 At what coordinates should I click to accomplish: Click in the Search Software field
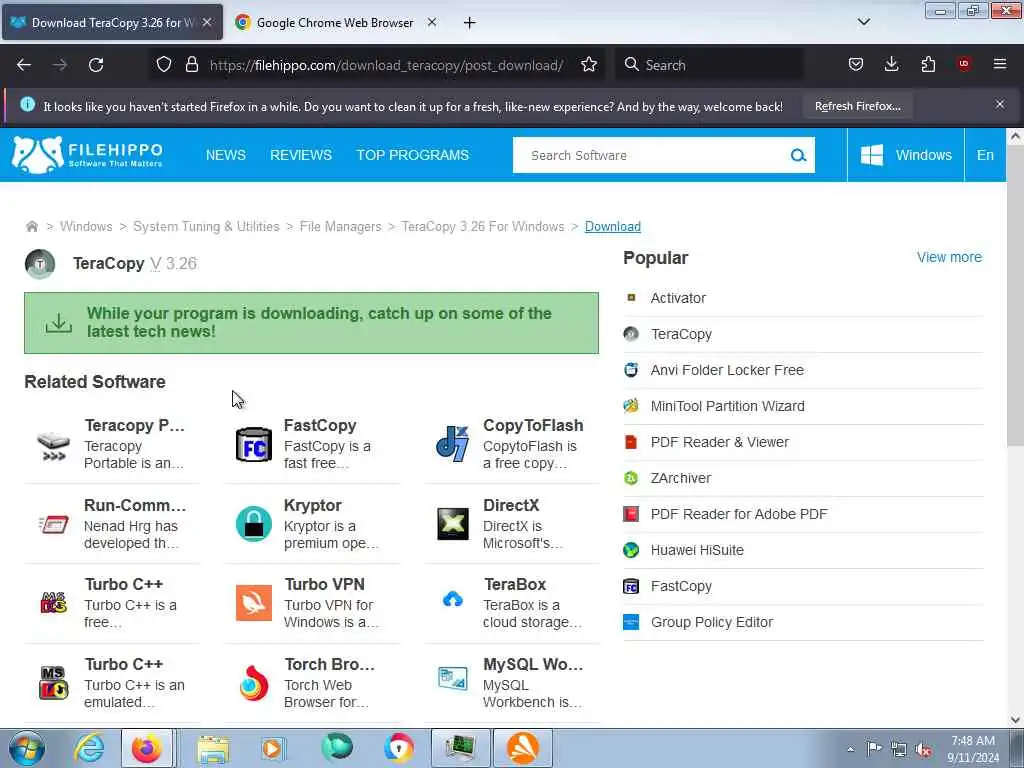(x=653, y=155)
